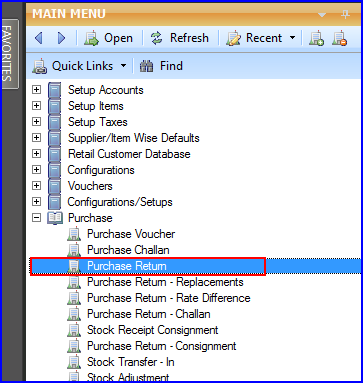
Task: Select the Vouchers label
Action: point(90,186)
